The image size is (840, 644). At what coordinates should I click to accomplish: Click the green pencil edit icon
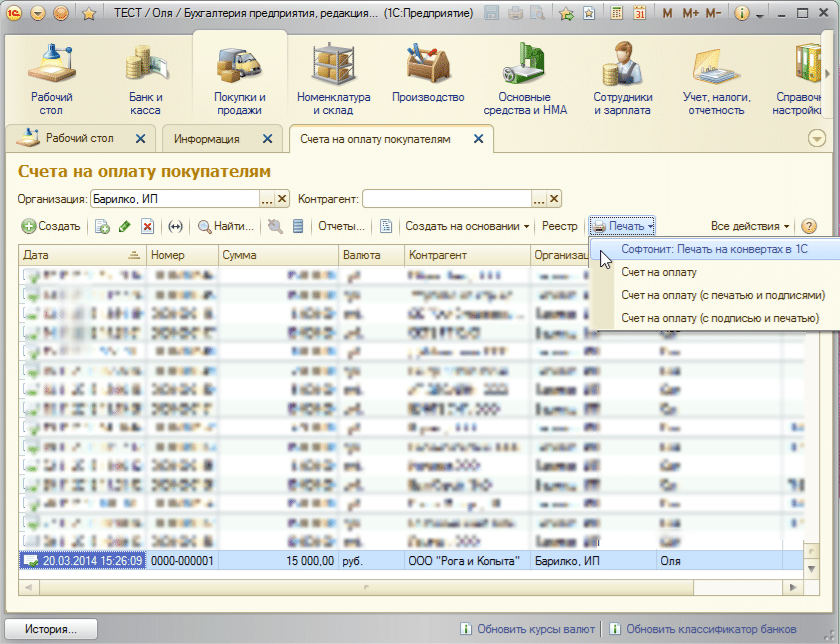pyautogui.click(x=125, y=227)
